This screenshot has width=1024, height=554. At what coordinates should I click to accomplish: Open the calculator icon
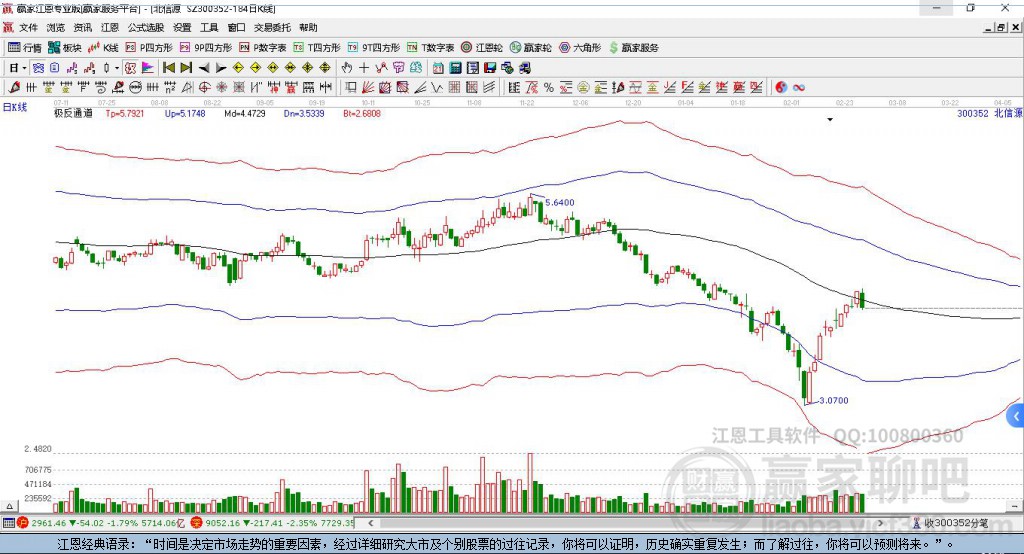pos(456,68)
